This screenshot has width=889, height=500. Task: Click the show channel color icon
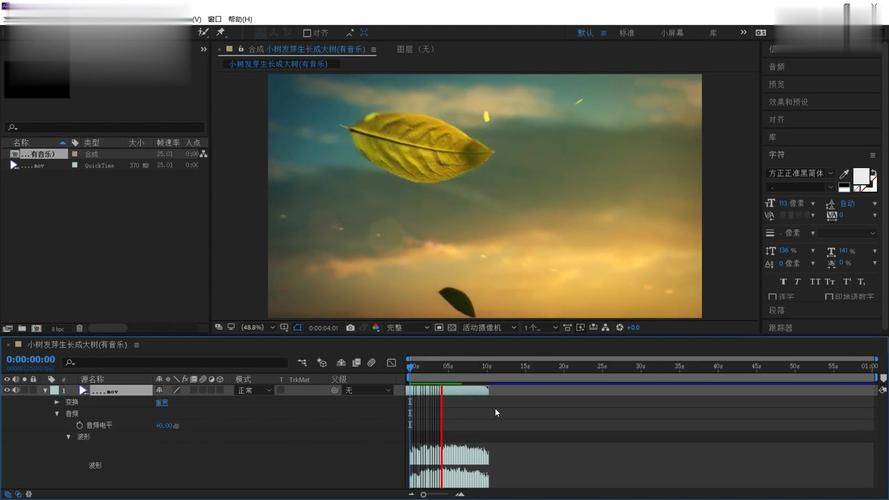376,327
